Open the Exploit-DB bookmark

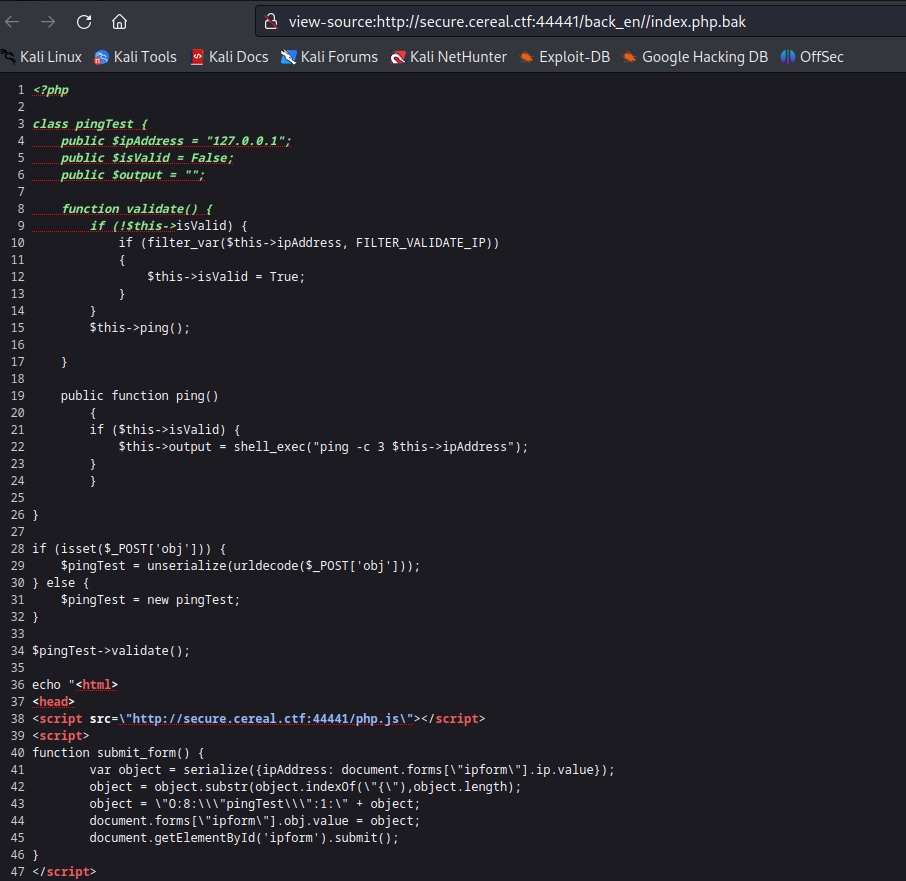click(x=565, y=57)
